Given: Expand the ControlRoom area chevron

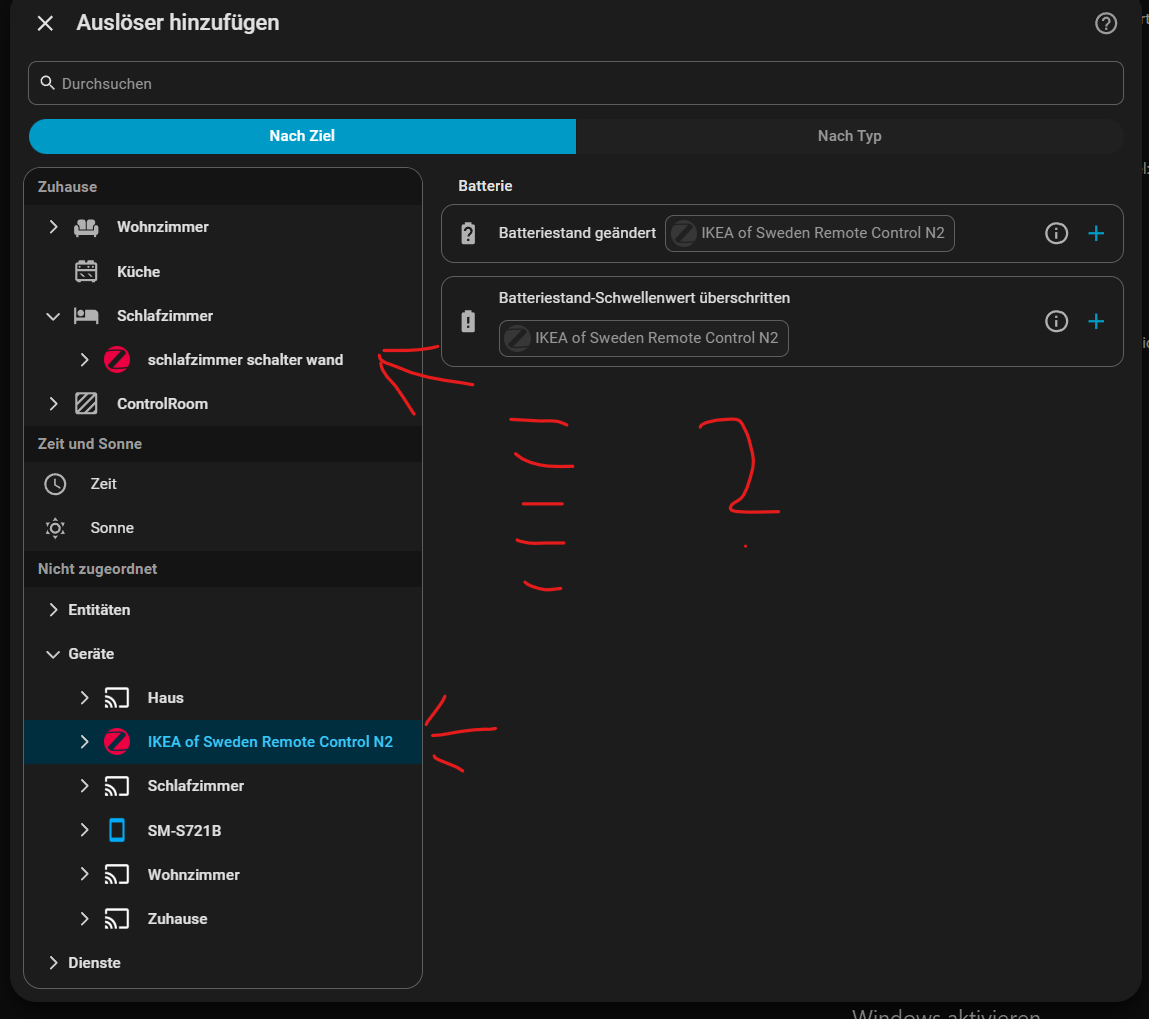Looking at the screenshot, I should click(53, 404).
